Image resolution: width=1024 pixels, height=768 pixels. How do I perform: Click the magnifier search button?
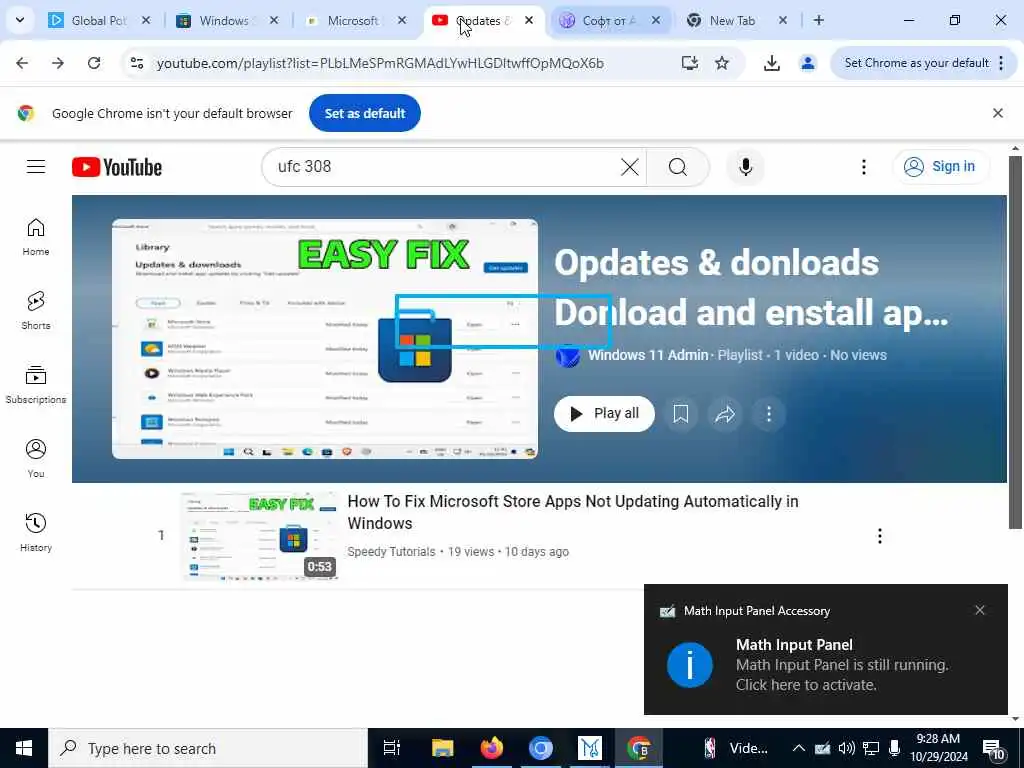tap(678, 167)
